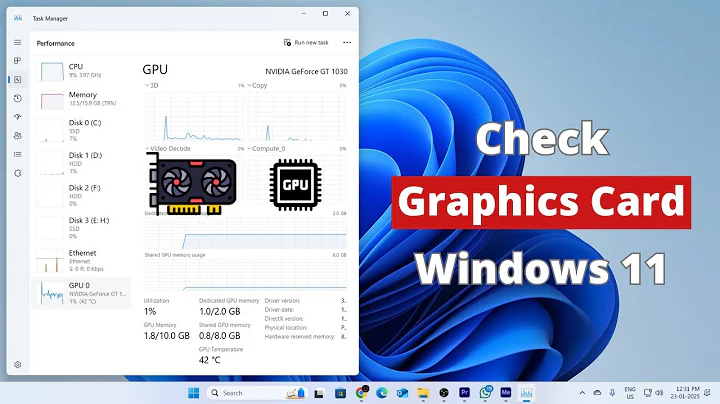The image size is (720, 404).
Task: Open the Startup apps page icon
Action: coord(17,117)
